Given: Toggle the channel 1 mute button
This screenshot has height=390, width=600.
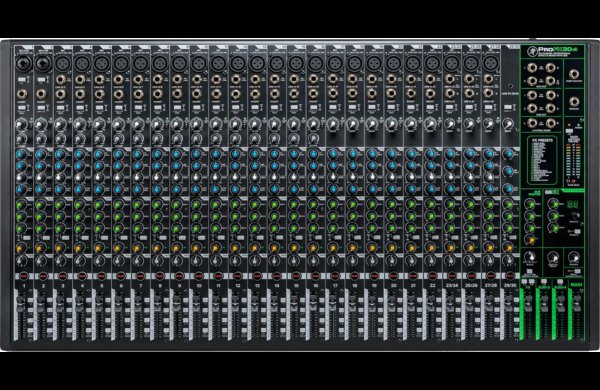Looking at the screenshot, I should (24, 276).
